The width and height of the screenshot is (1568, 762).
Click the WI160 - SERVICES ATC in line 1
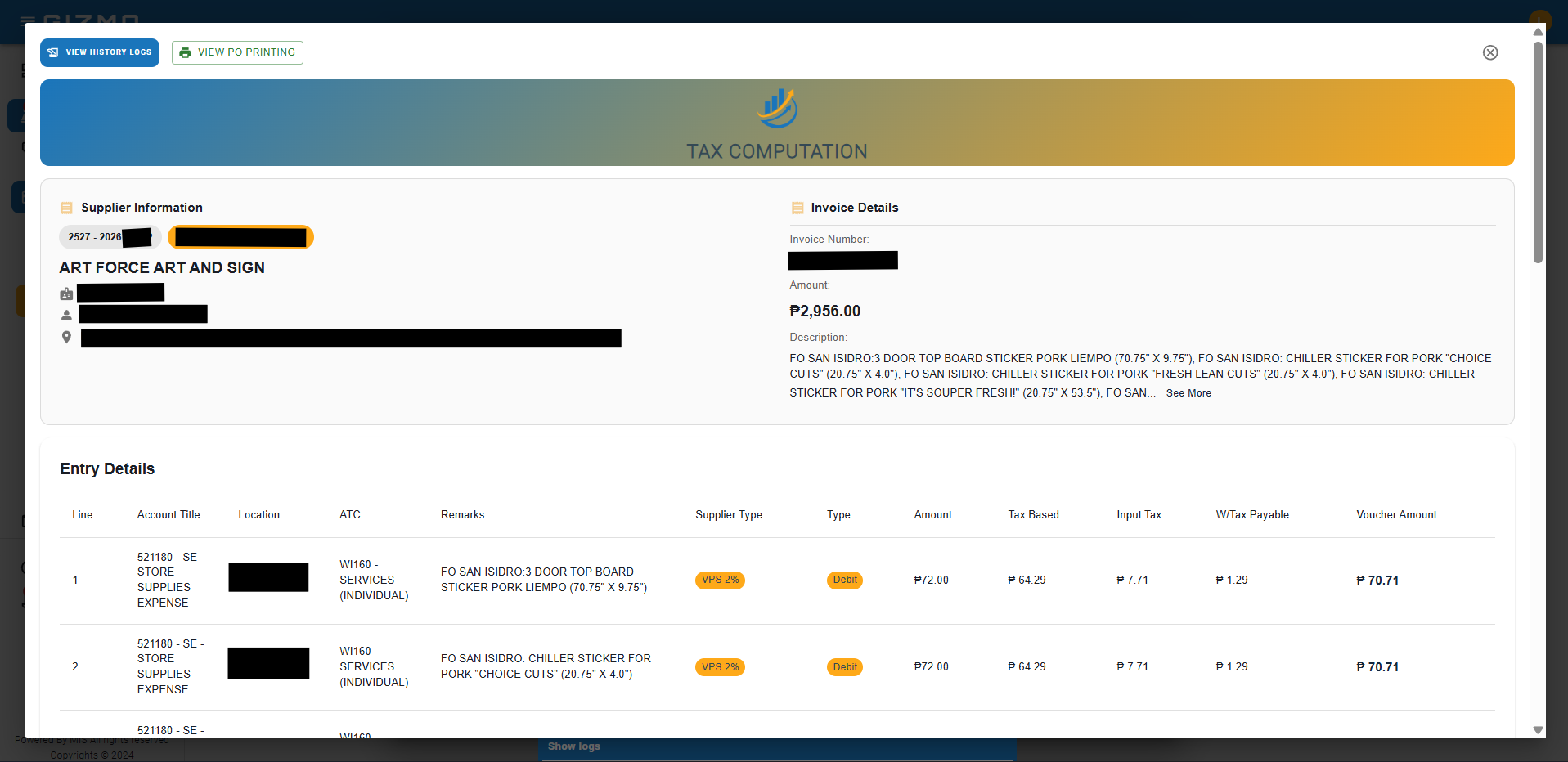[374, 580]
